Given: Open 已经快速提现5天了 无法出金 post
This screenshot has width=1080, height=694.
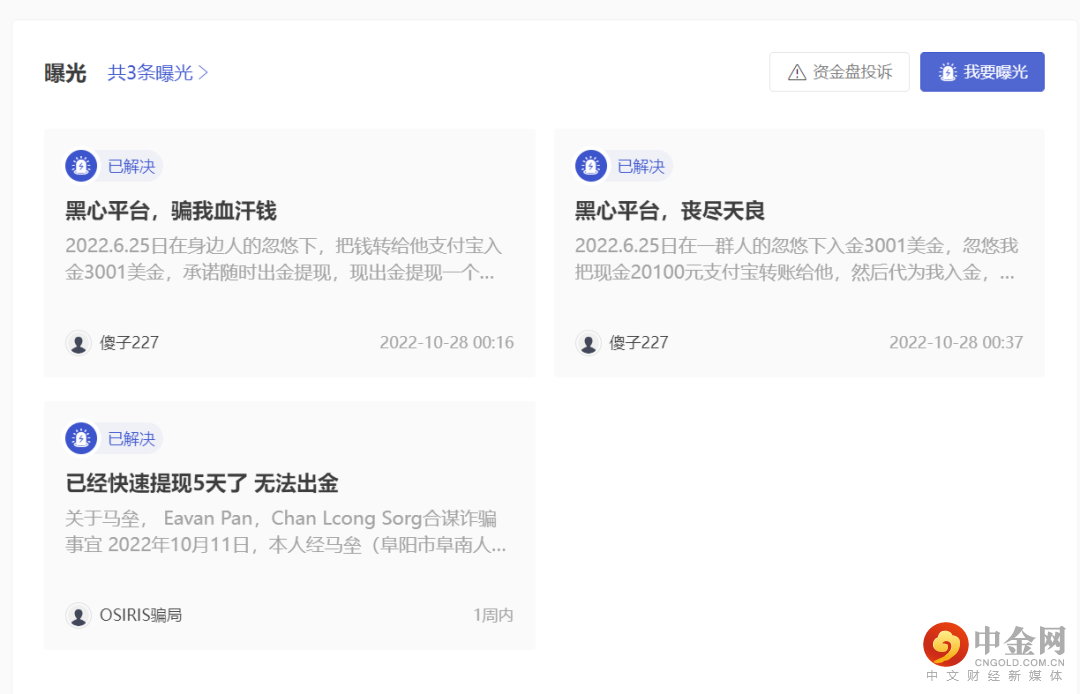Looking at the screenshot, I should [x=204, y=483].
